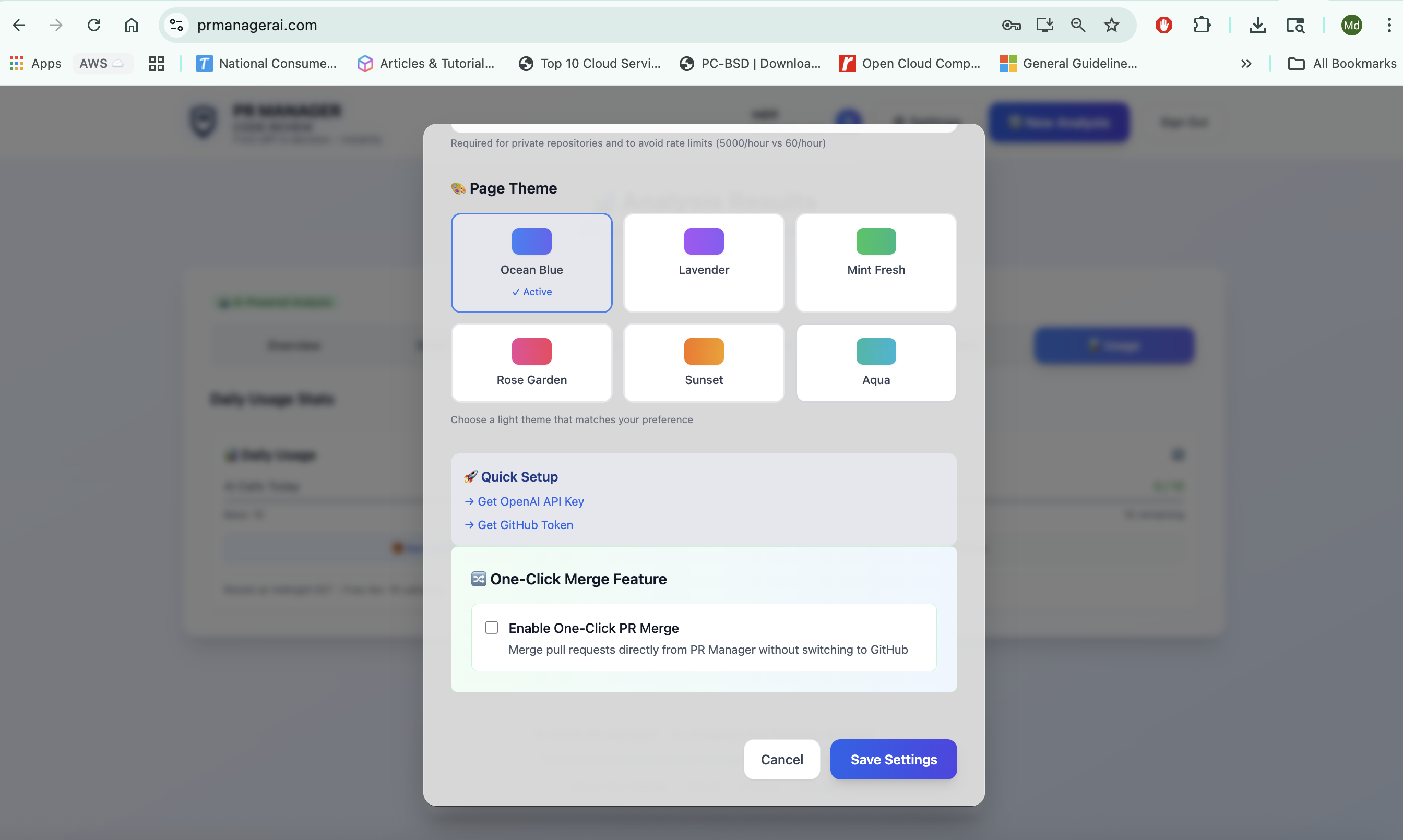Open browser downloads icon
Viewport: 1403px width, 840px height.
point(1257,25)
